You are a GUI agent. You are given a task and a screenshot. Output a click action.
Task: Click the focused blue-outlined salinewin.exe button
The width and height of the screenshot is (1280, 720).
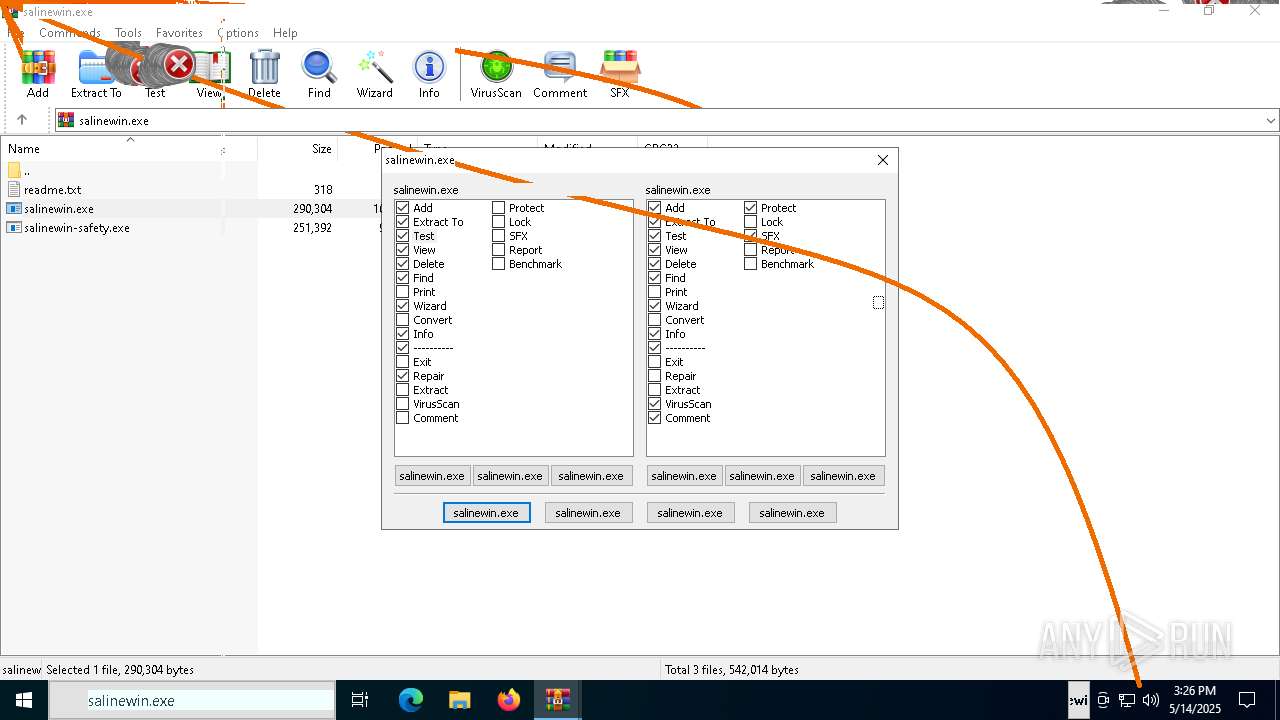tap(486, 512)
